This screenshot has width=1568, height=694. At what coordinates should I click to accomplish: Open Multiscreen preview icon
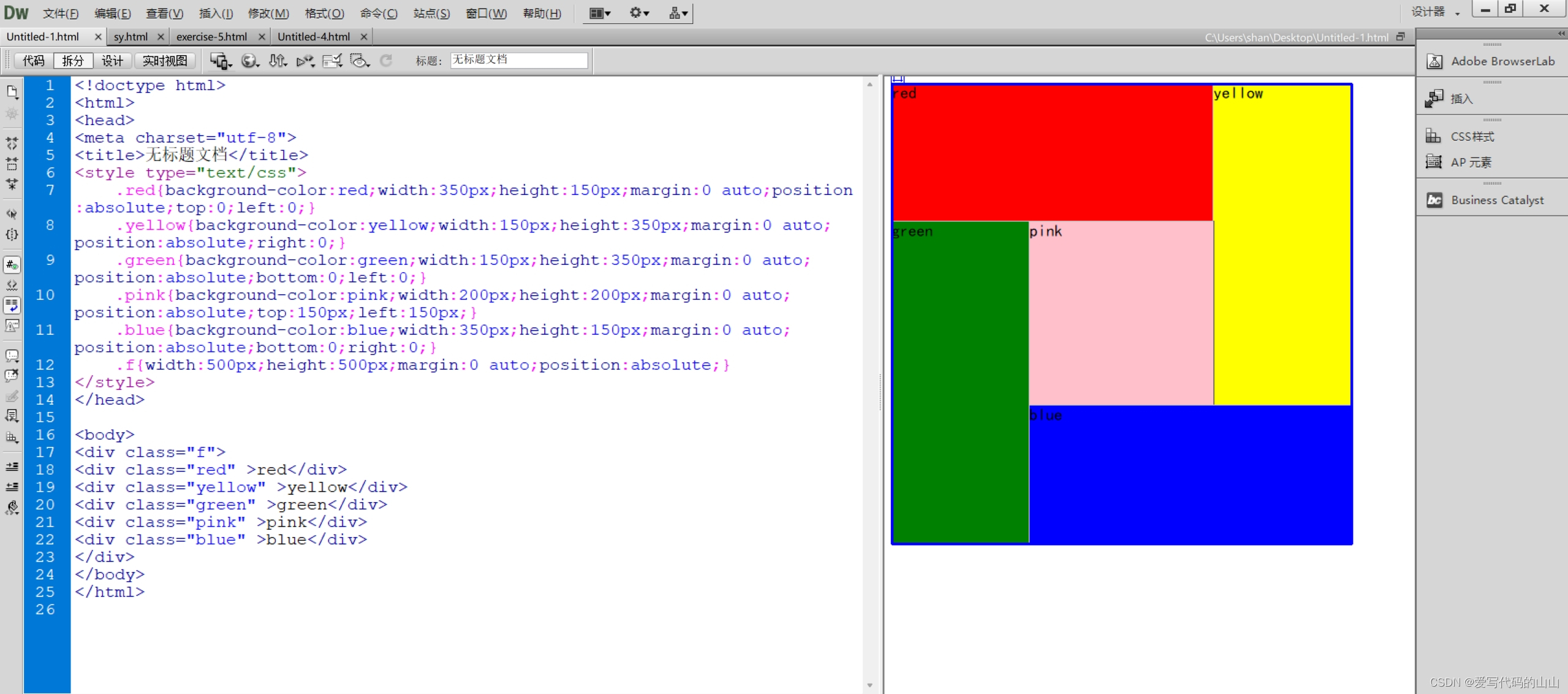click(x=220, y=61)
